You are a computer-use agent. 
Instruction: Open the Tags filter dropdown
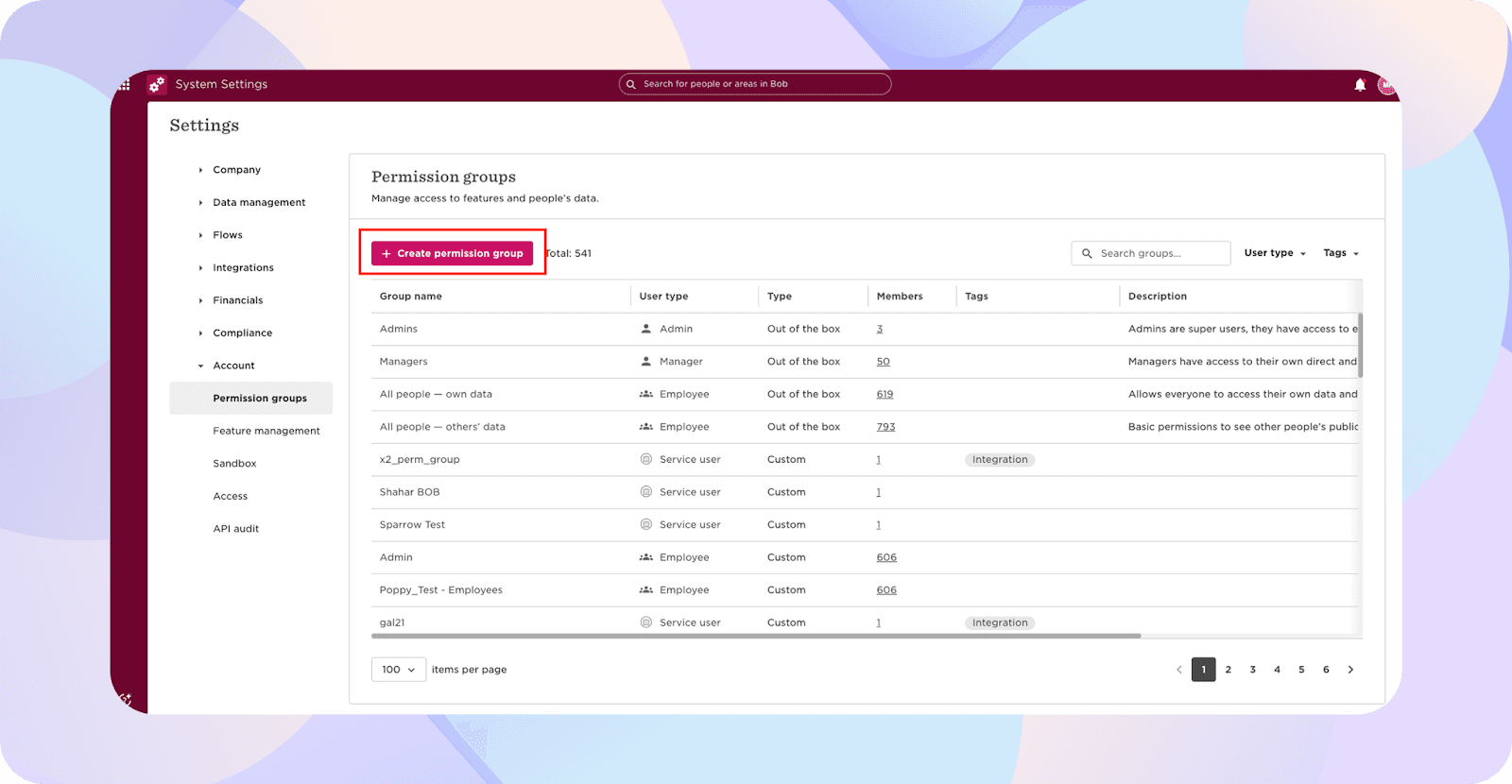coord(1341,253)
